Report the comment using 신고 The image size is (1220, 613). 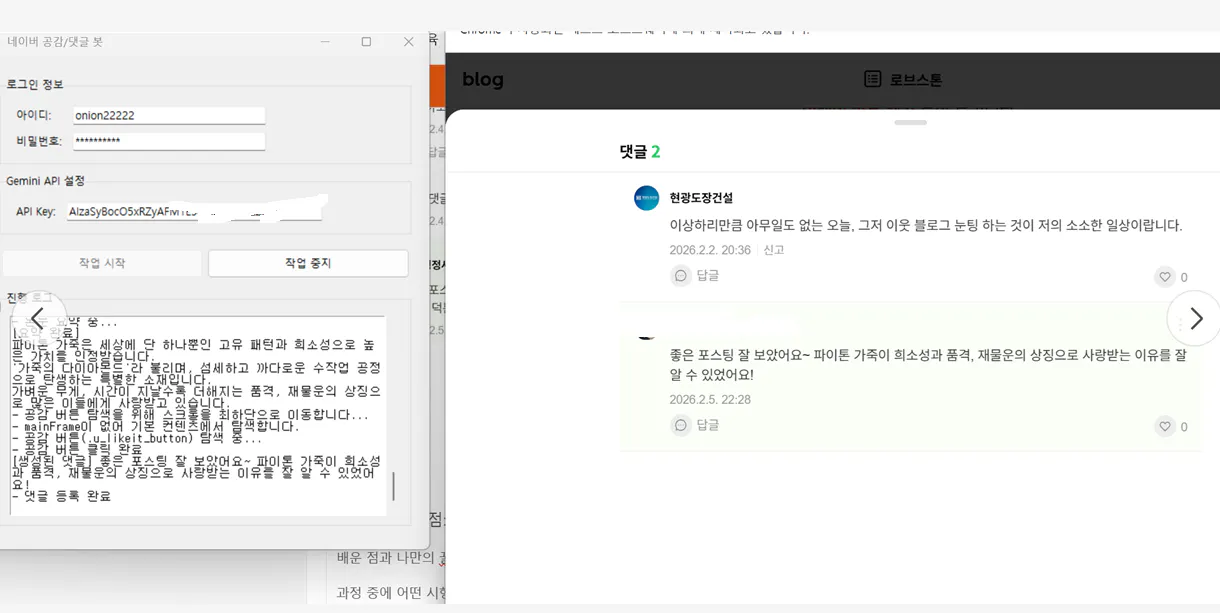(774, 250)
